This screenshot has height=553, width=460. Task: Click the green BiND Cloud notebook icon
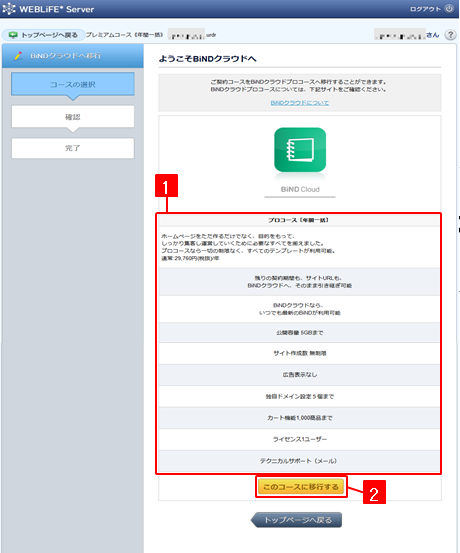click(x=300, y=150)
